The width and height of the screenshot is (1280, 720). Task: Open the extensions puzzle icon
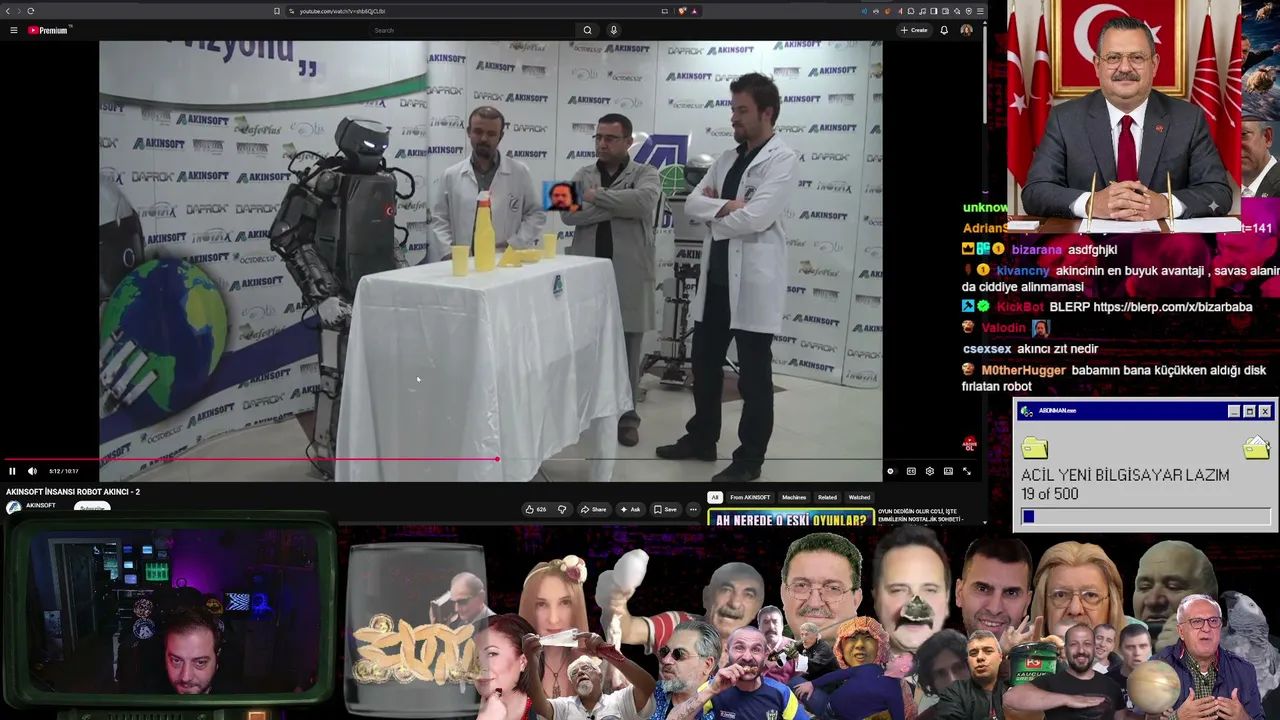coord(910,11)
